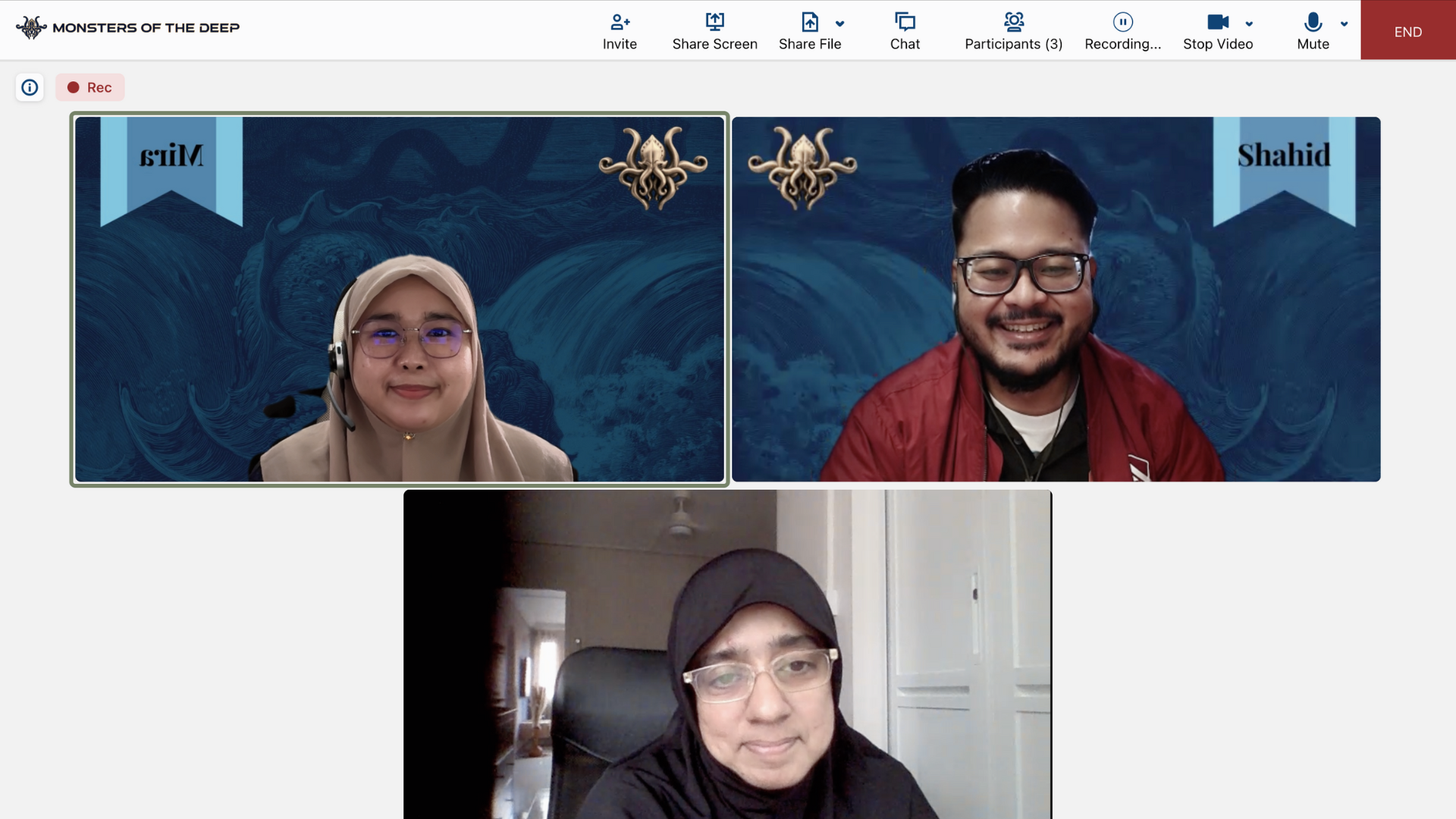The width and height of the screenshot is (1456, 819).
Task: Click the Invite participant icon
Action: [620, 22]
